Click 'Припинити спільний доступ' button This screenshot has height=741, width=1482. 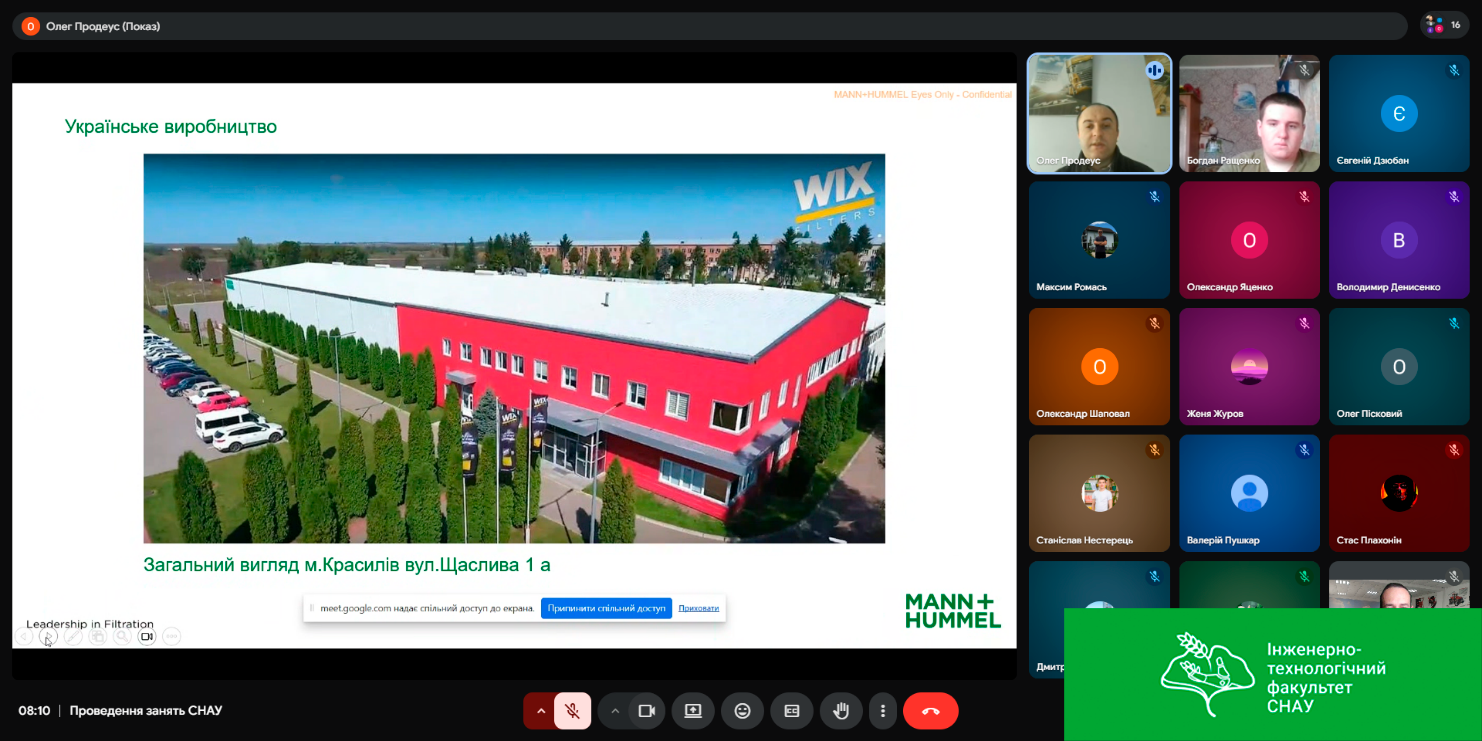[606, 608]
